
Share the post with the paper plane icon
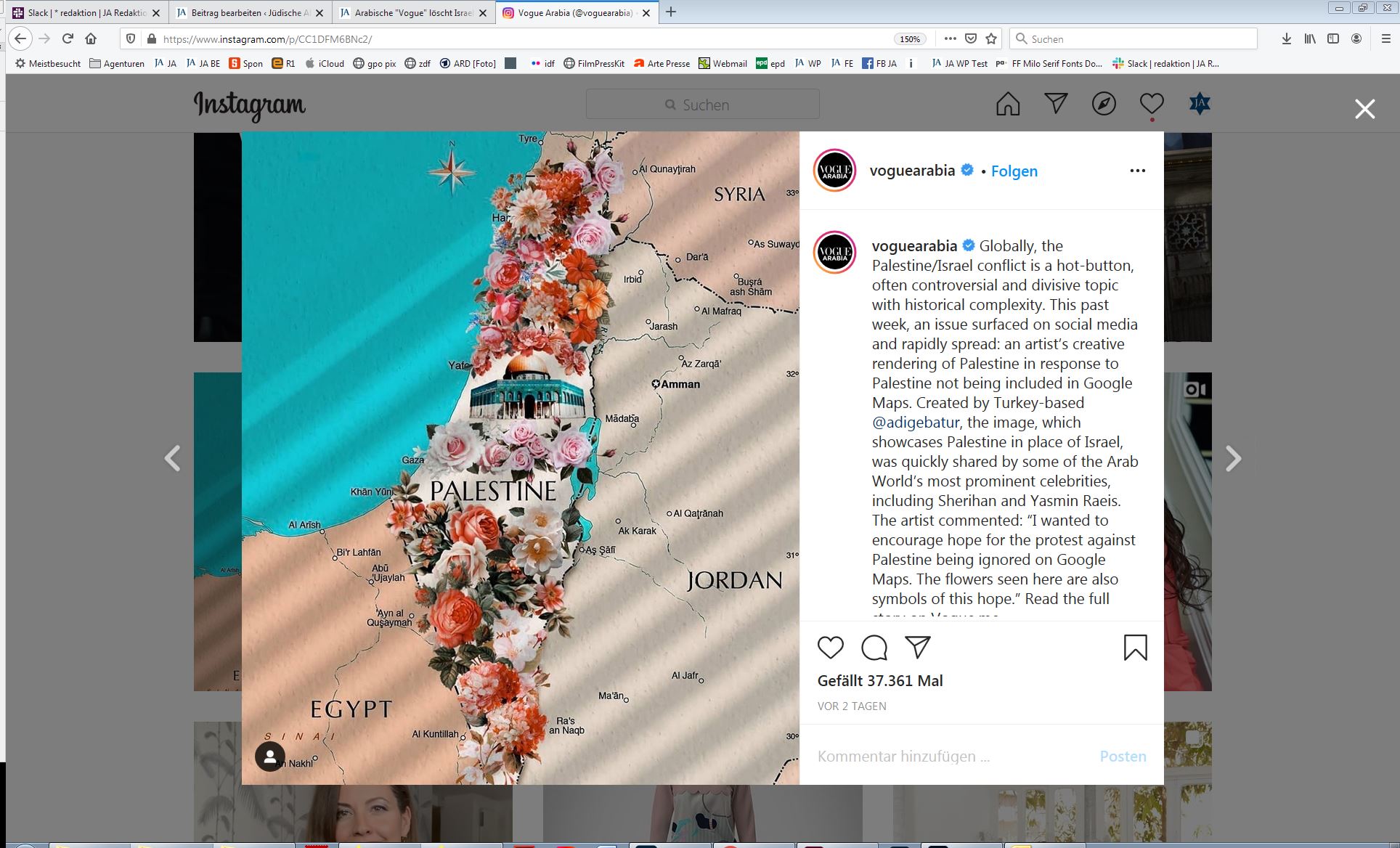tap(918, 647)
